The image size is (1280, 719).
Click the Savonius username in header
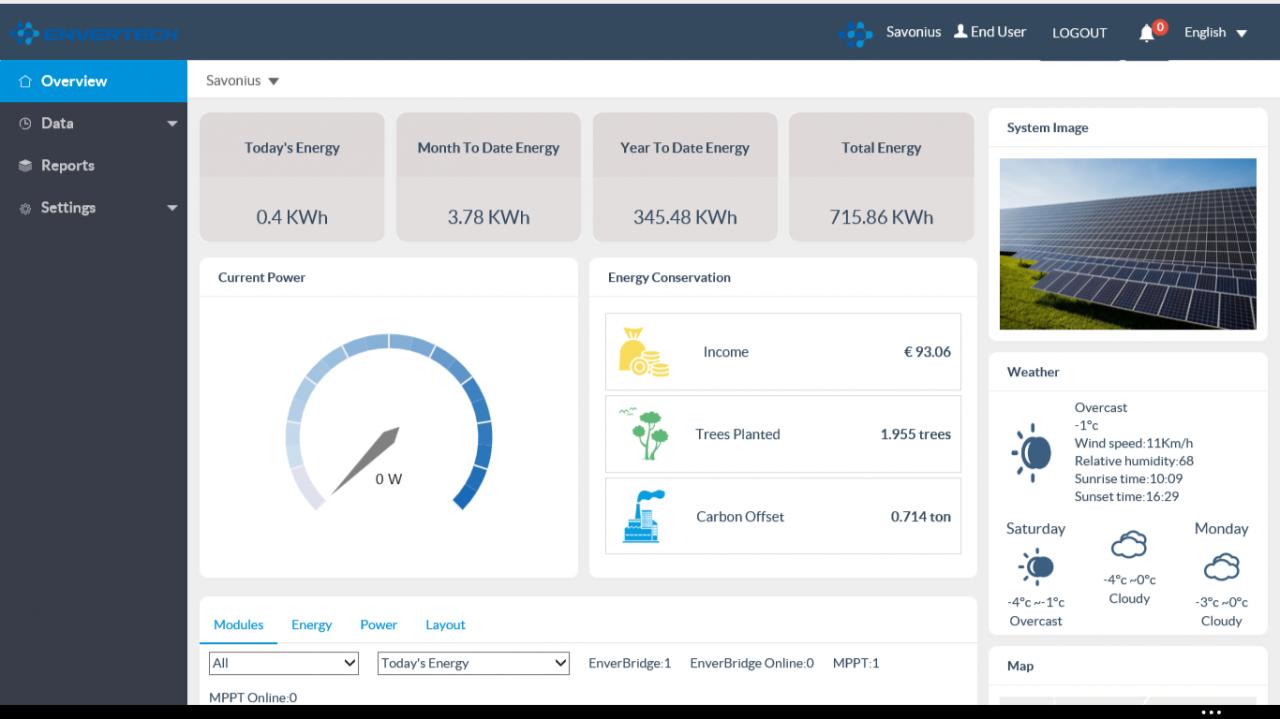coord(913,32)
